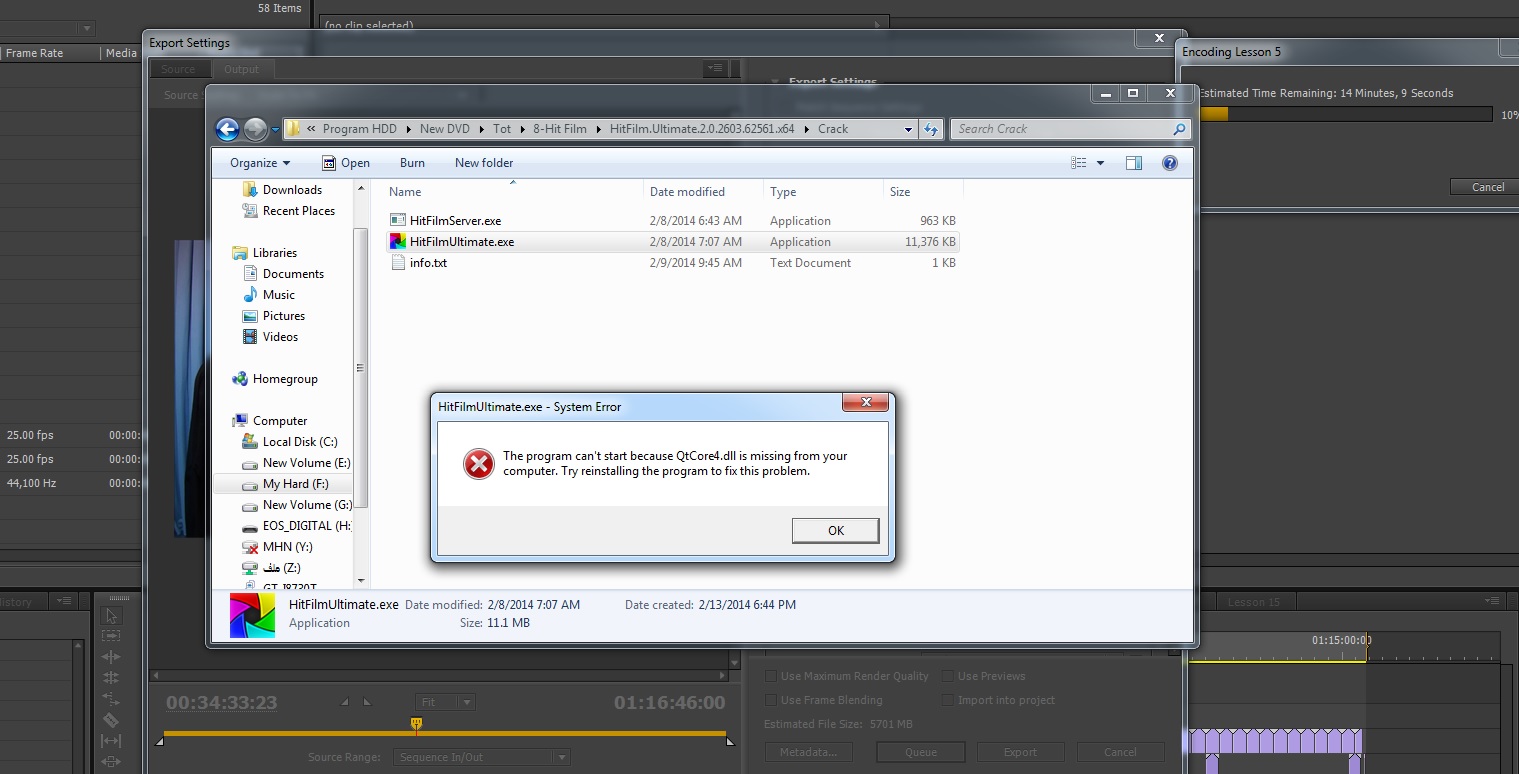Switch to the Output tab in Export Settings
Image resolution: width=1519 pixels, height=774 pixels.
click(241, 69)
